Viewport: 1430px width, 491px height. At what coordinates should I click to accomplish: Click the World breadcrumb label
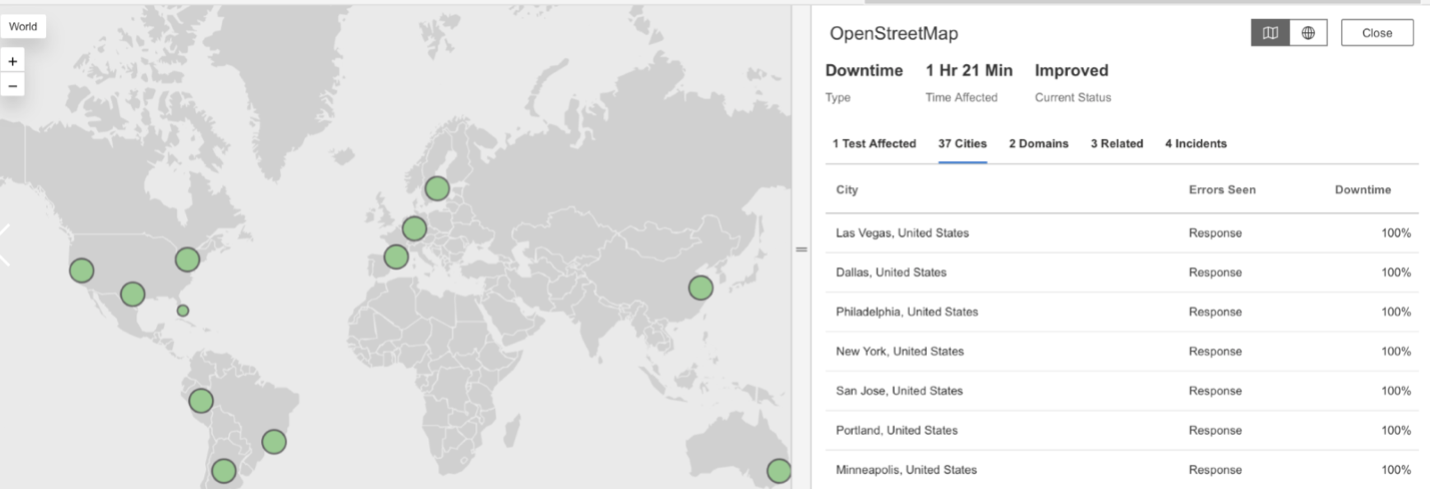pos(23,27)
